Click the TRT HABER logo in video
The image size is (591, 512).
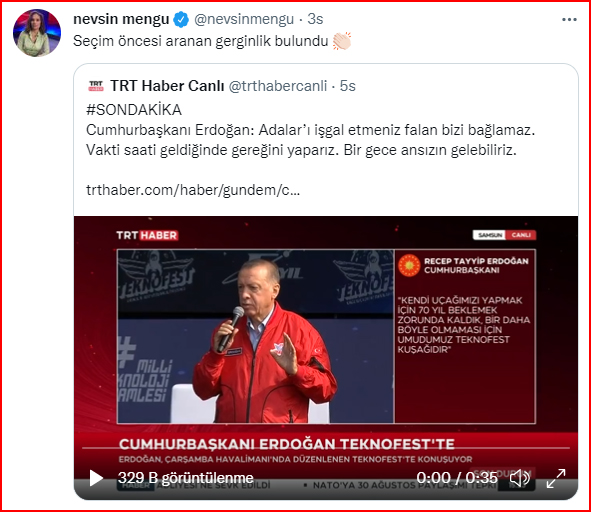(x=147, y=235)
